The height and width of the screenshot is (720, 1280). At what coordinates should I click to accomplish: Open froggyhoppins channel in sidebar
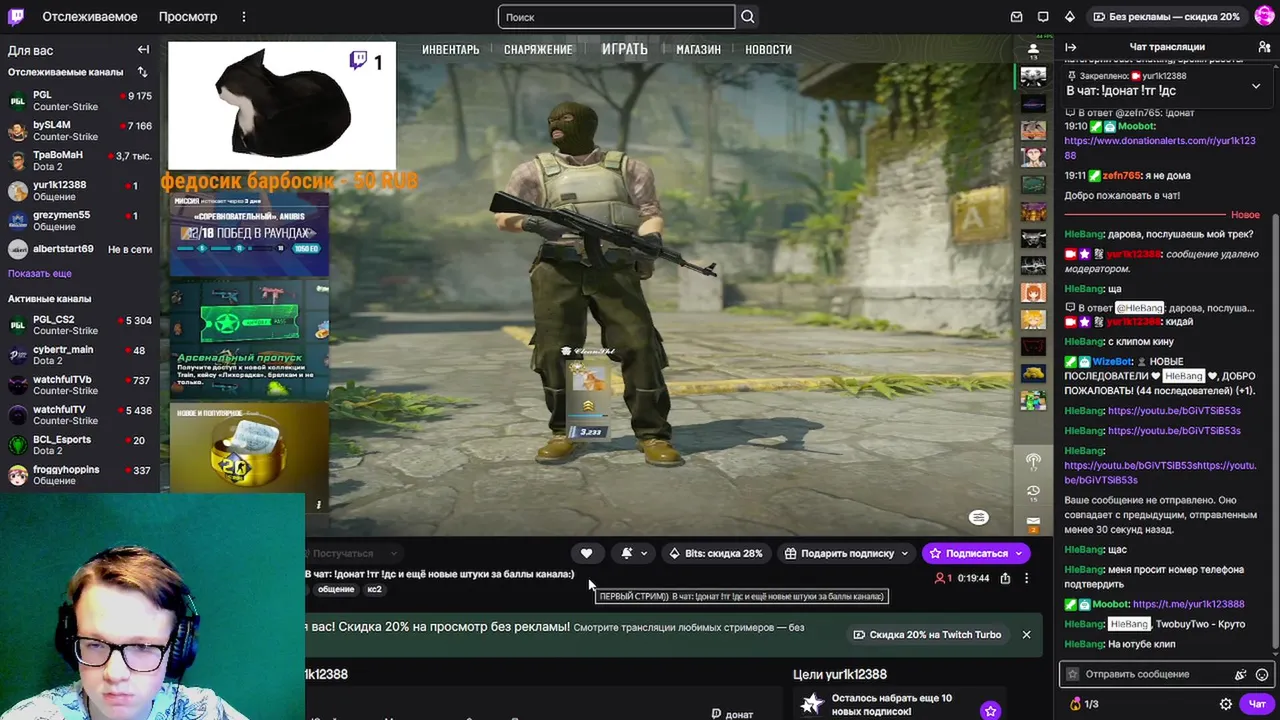tap(80, 475)
